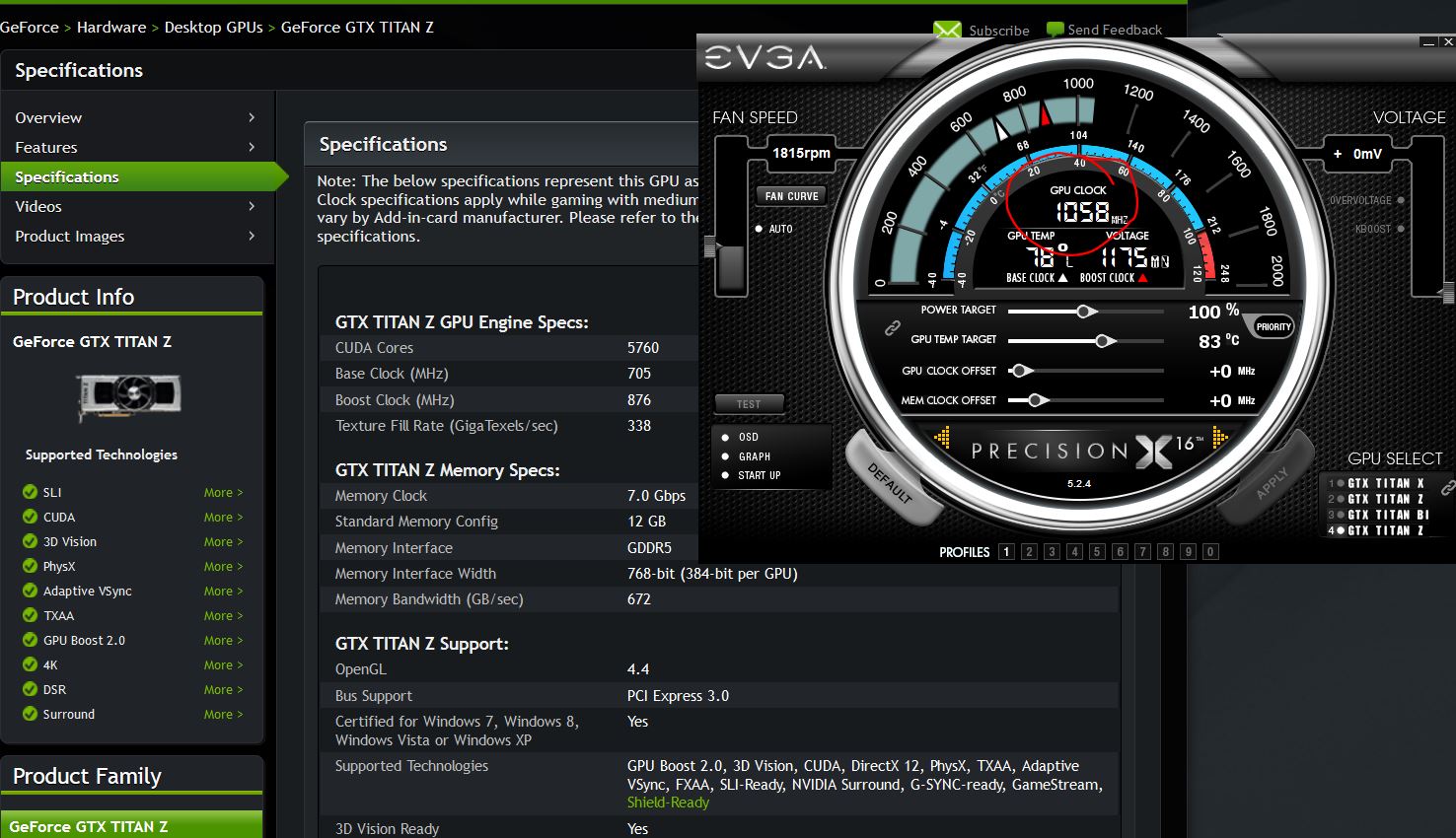1456x838 pixels.
Task: Open More for CUDA technology
Action: [x=223, y=517]
